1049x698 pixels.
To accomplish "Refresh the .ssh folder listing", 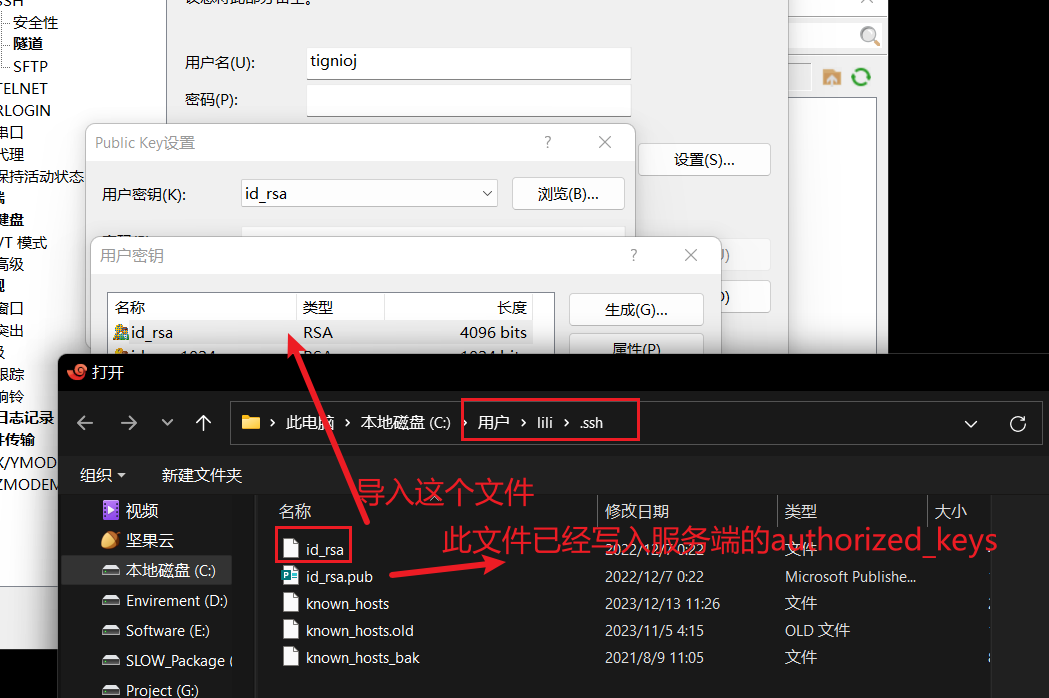I will [x=1018, y=423].
